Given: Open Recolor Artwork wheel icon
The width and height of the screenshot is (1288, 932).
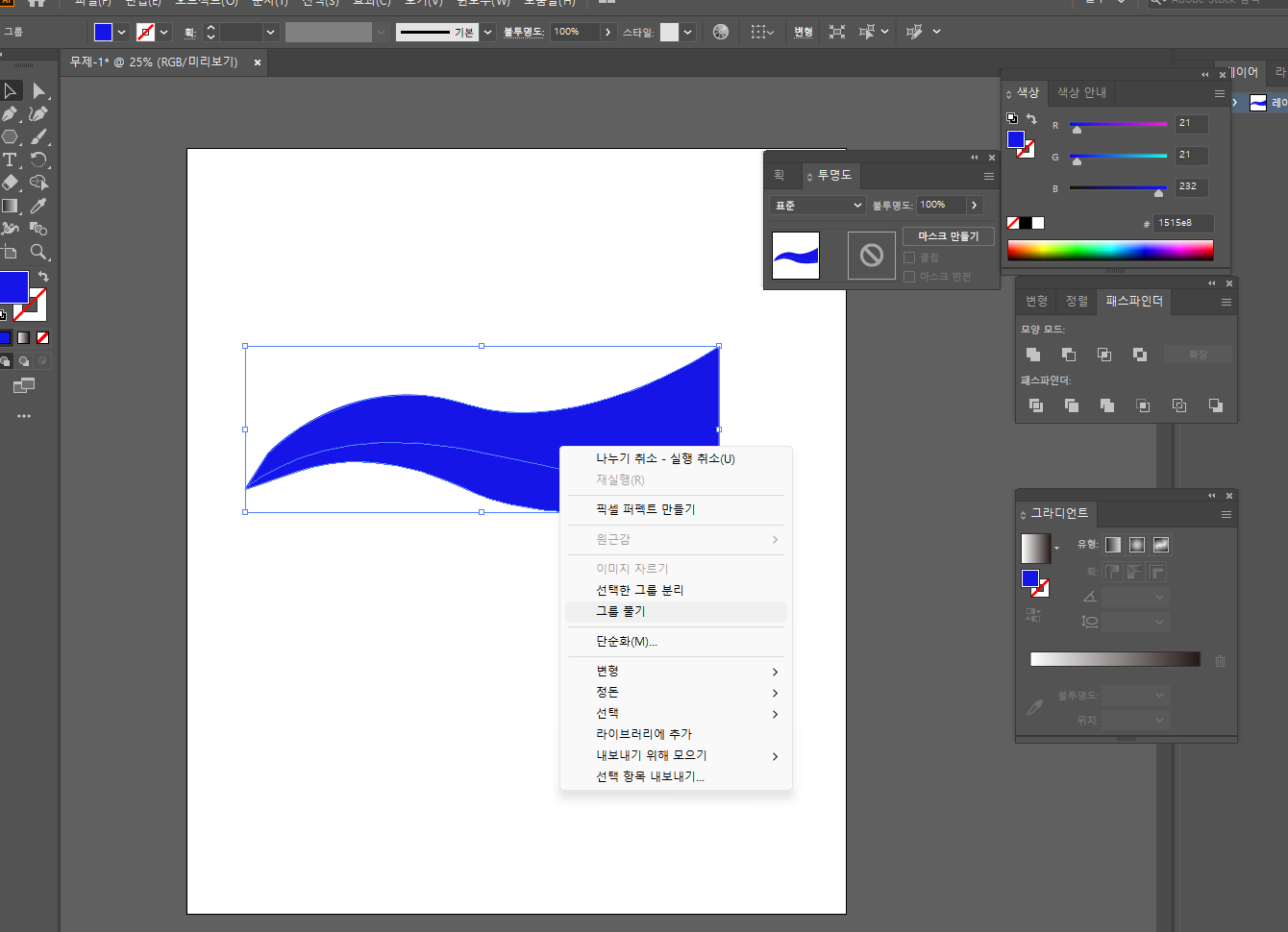Looking at the screenshot, I should click(721, 32).
